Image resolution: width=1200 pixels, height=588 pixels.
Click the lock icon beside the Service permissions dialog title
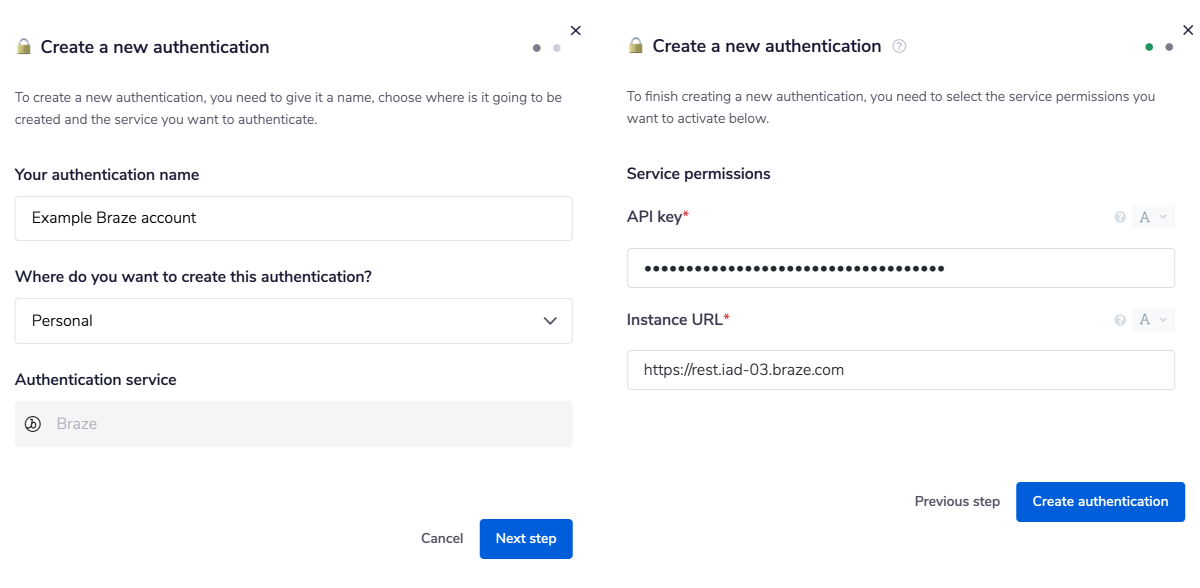(636, 46)
